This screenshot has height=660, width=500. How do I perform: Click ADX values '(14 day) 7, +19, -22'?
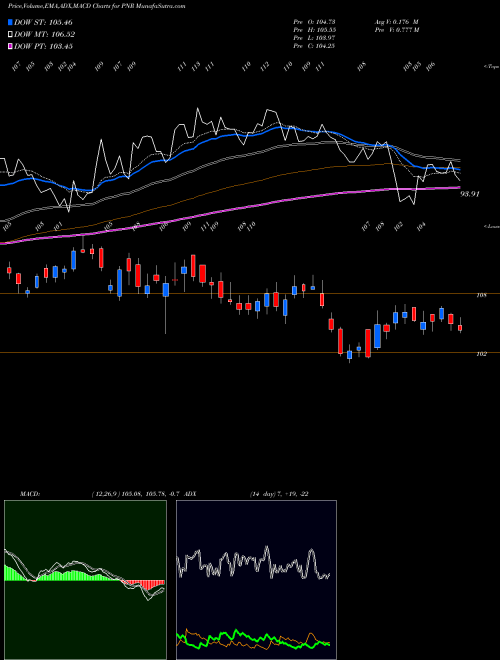tap(279, 494)
